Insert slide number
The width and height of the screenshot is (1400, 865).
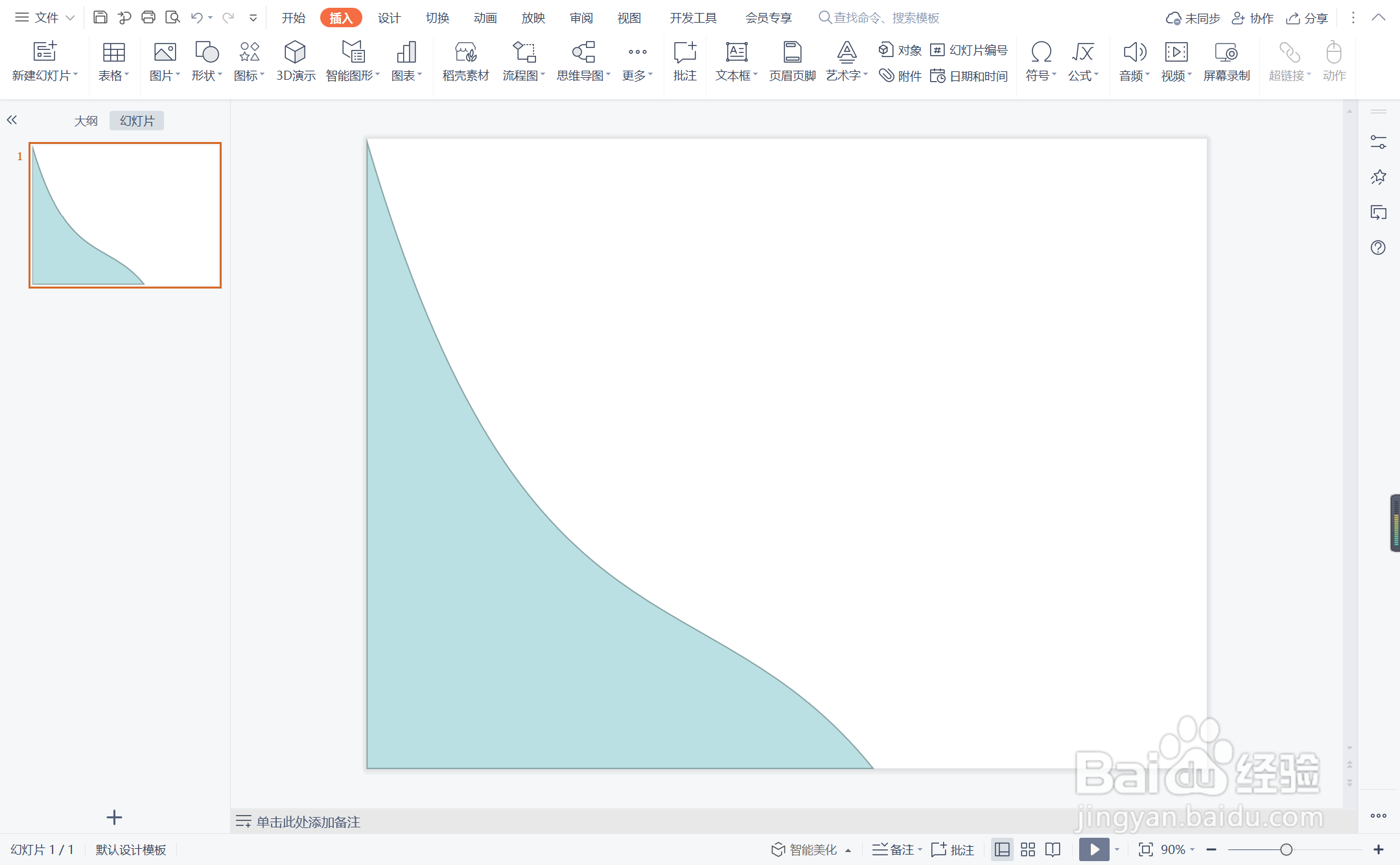(x=969, y=50)
